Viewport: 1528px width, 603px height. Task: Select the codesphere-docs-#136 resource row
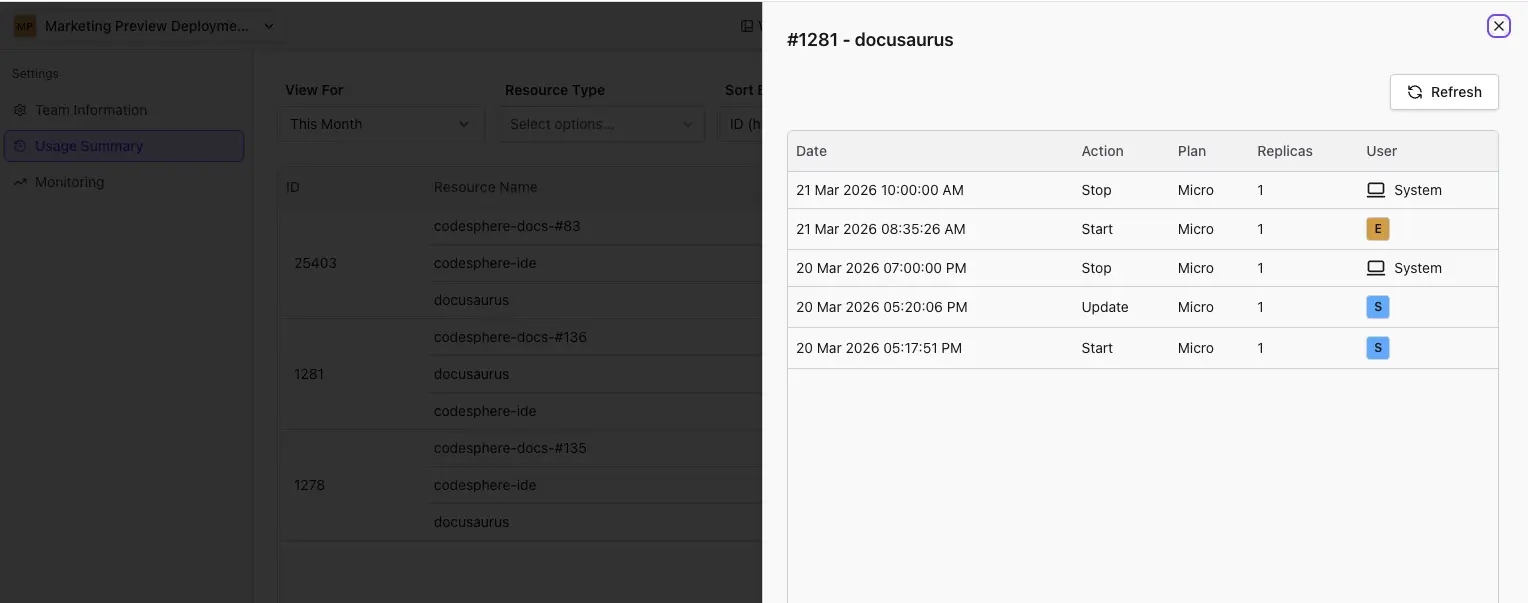[x=510, y=337]
